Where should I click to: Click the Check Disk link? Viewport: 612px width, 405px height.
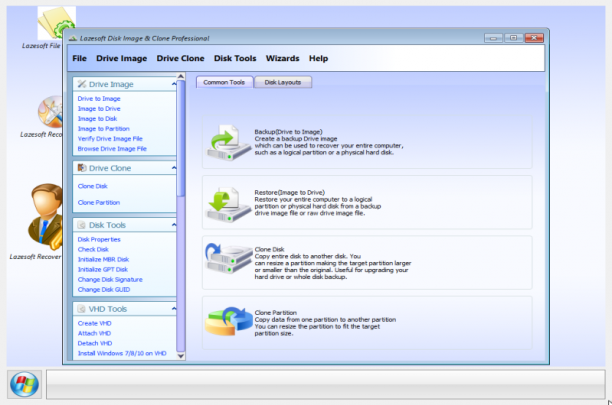(93, 249)
